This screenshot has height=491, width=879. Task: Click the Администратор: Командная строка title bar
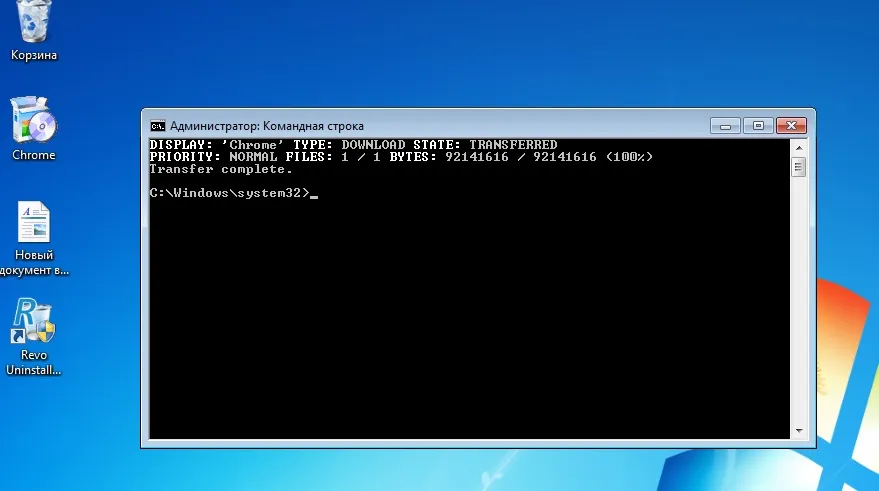[x=426, y=126]
